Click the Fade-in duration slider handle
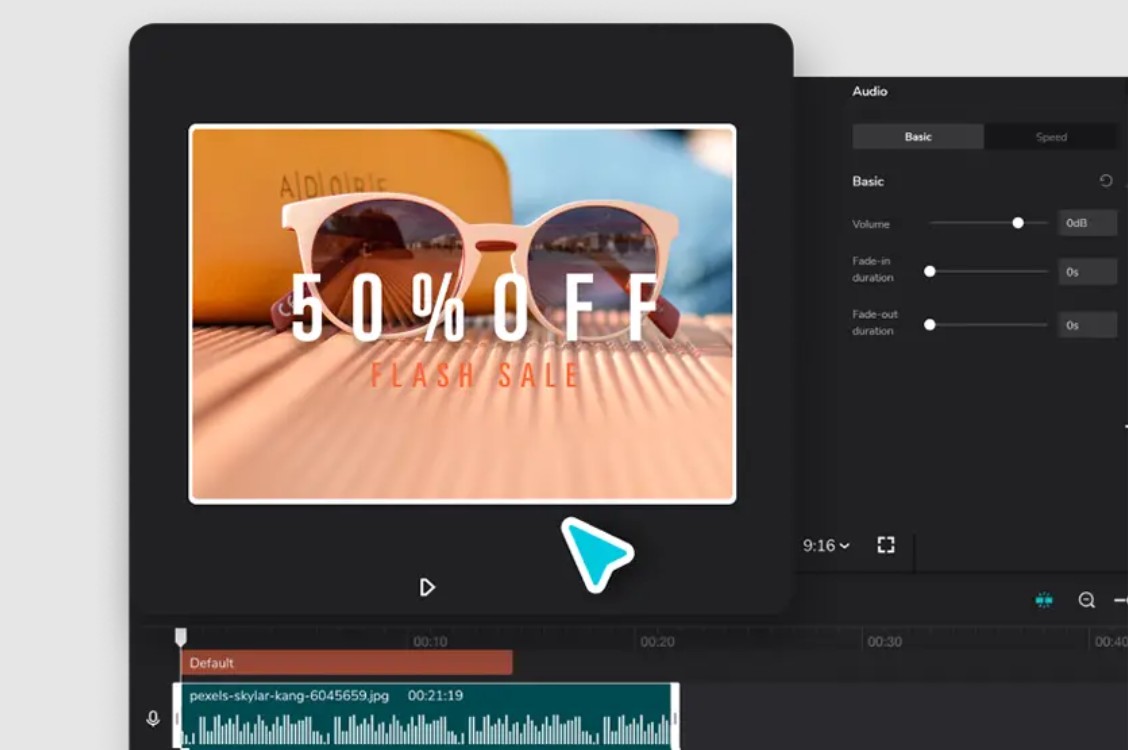The width and height of the screenshot is (1128, 750). click(x=930, y=271)
